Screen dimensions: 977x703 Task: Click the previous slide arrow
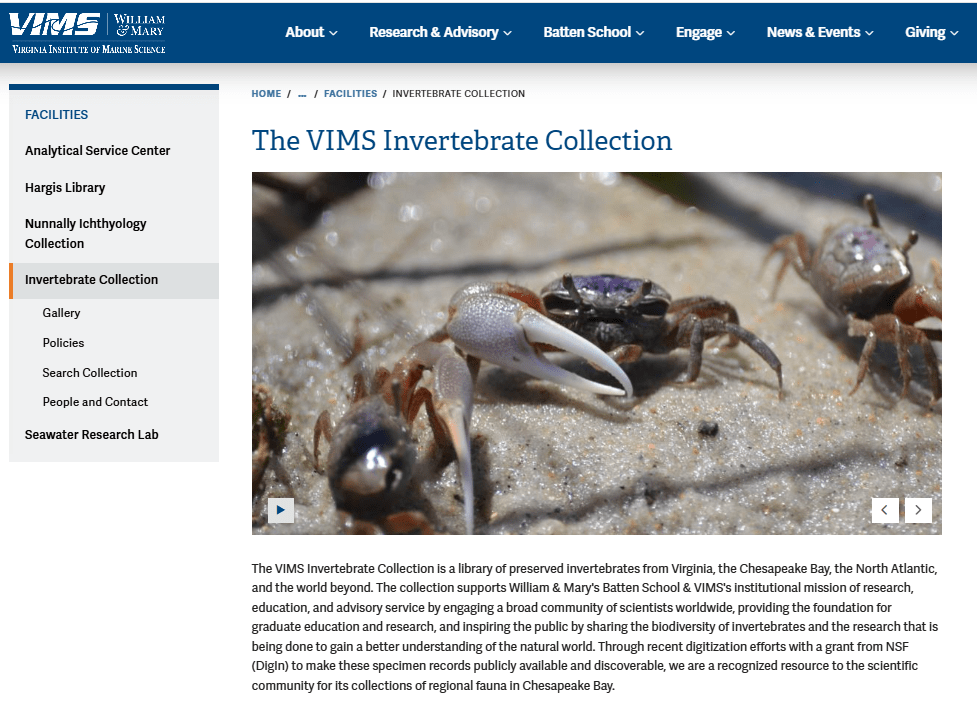click(885, 510)
